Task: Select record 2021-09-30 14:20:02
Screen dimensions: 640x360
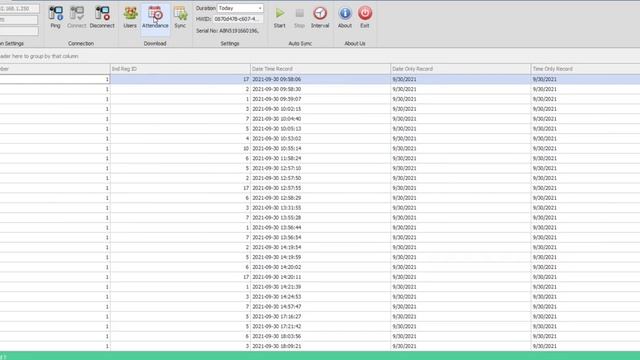Action: [320, 267]
